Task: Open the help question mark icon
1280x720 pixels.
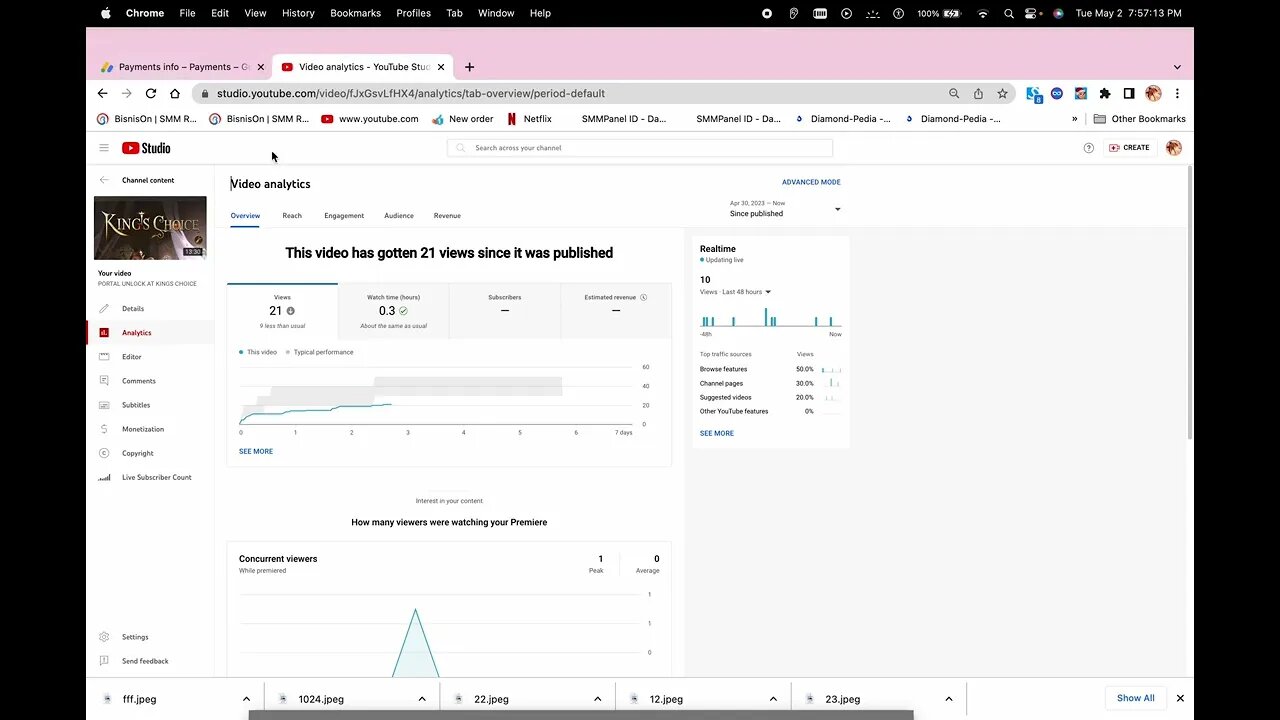Action: pos(1089,148)
